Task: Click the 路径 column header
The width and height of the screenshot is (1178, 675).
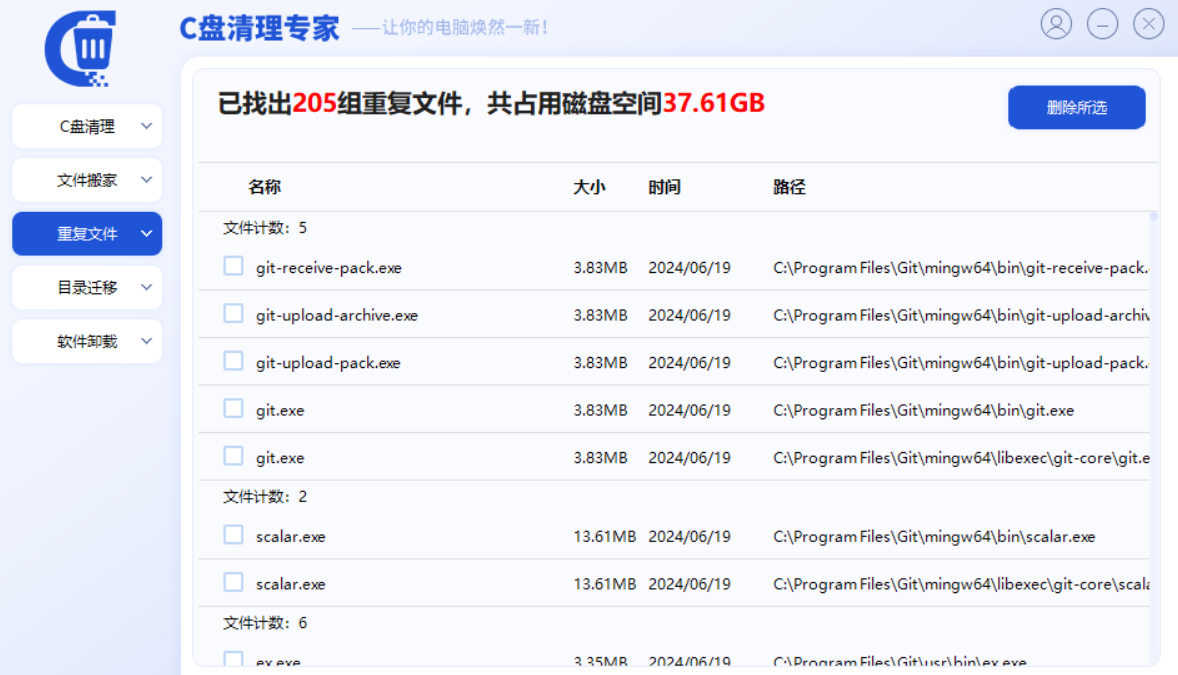Action: click(790, 187)
